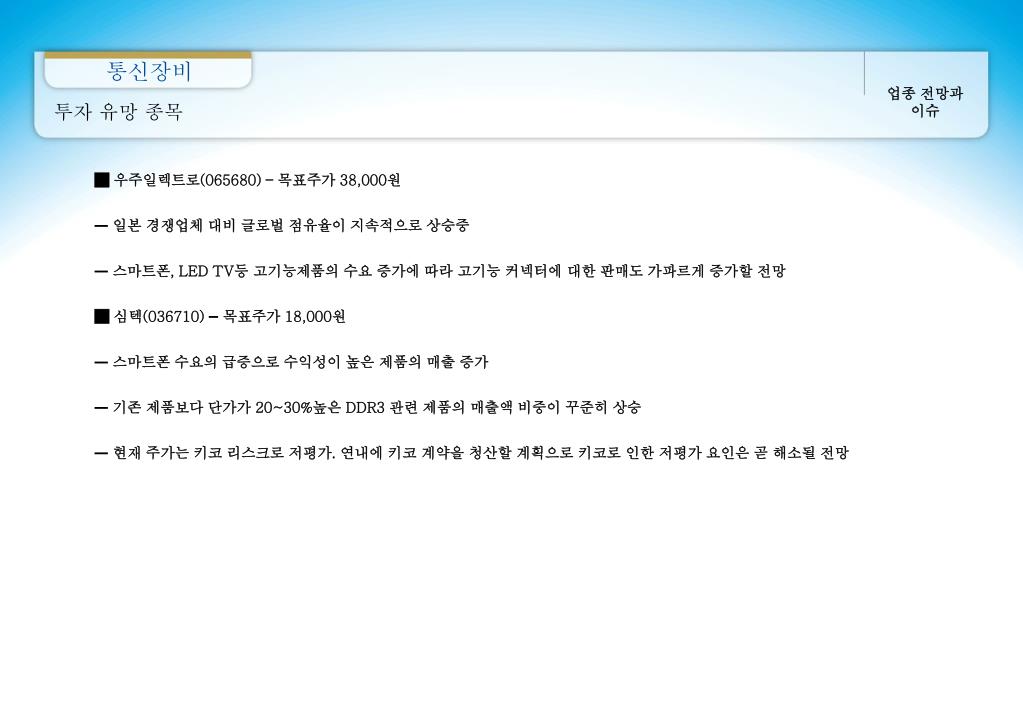The image size is (1023, 723).
Task: Click the line starting 현재 주가는 키코 리스크로
Action: (471, 453)
